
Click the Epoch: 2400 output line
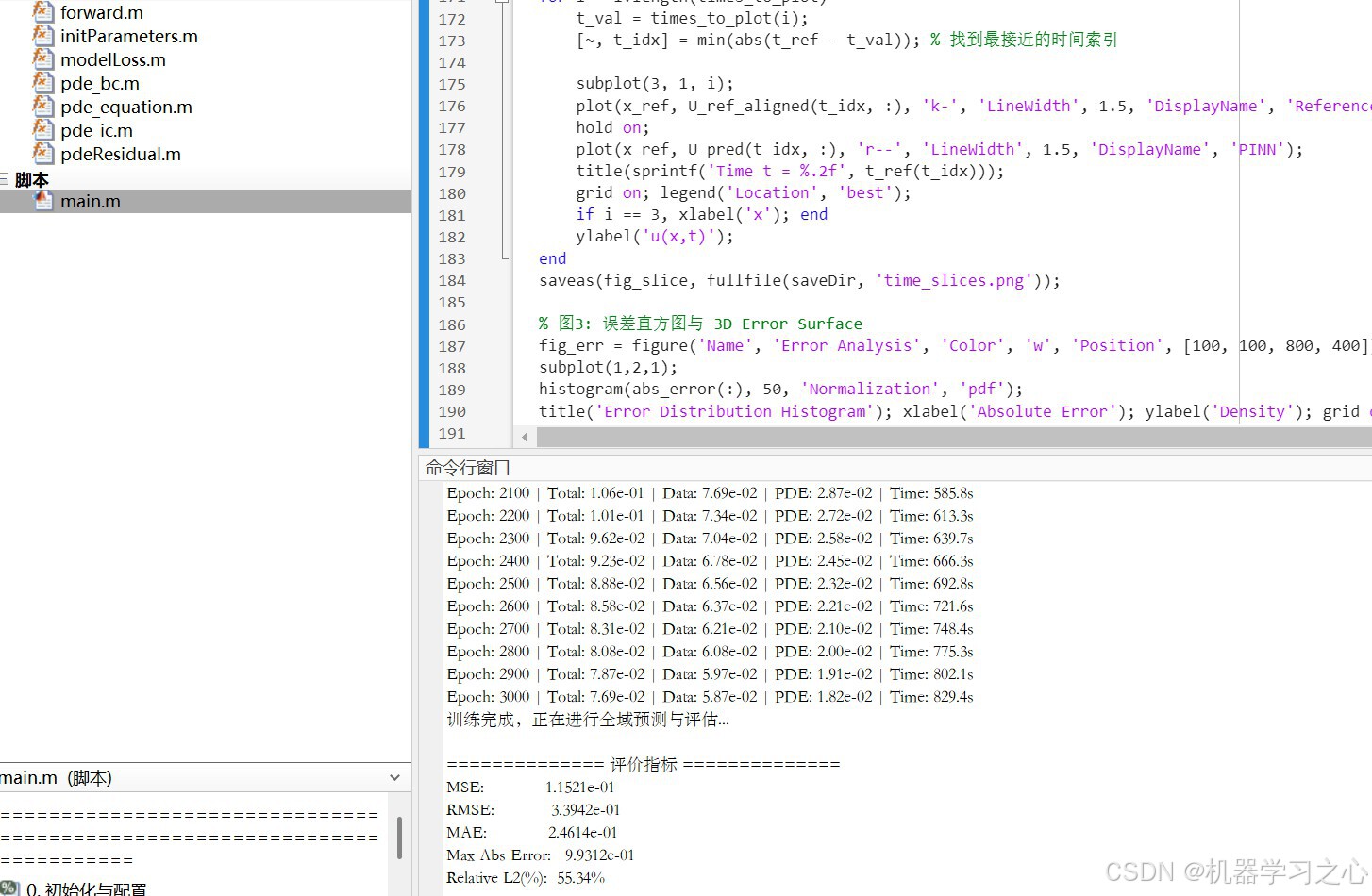[710, 561]
